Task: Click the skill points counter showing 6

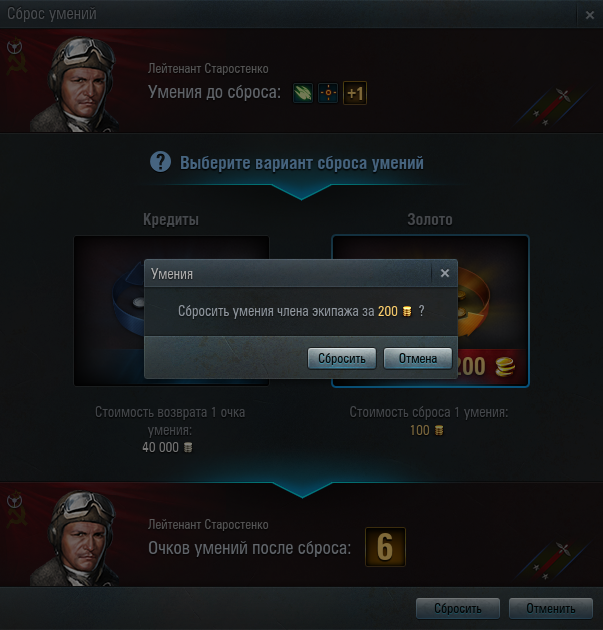Action: click(x=385, y=547)
